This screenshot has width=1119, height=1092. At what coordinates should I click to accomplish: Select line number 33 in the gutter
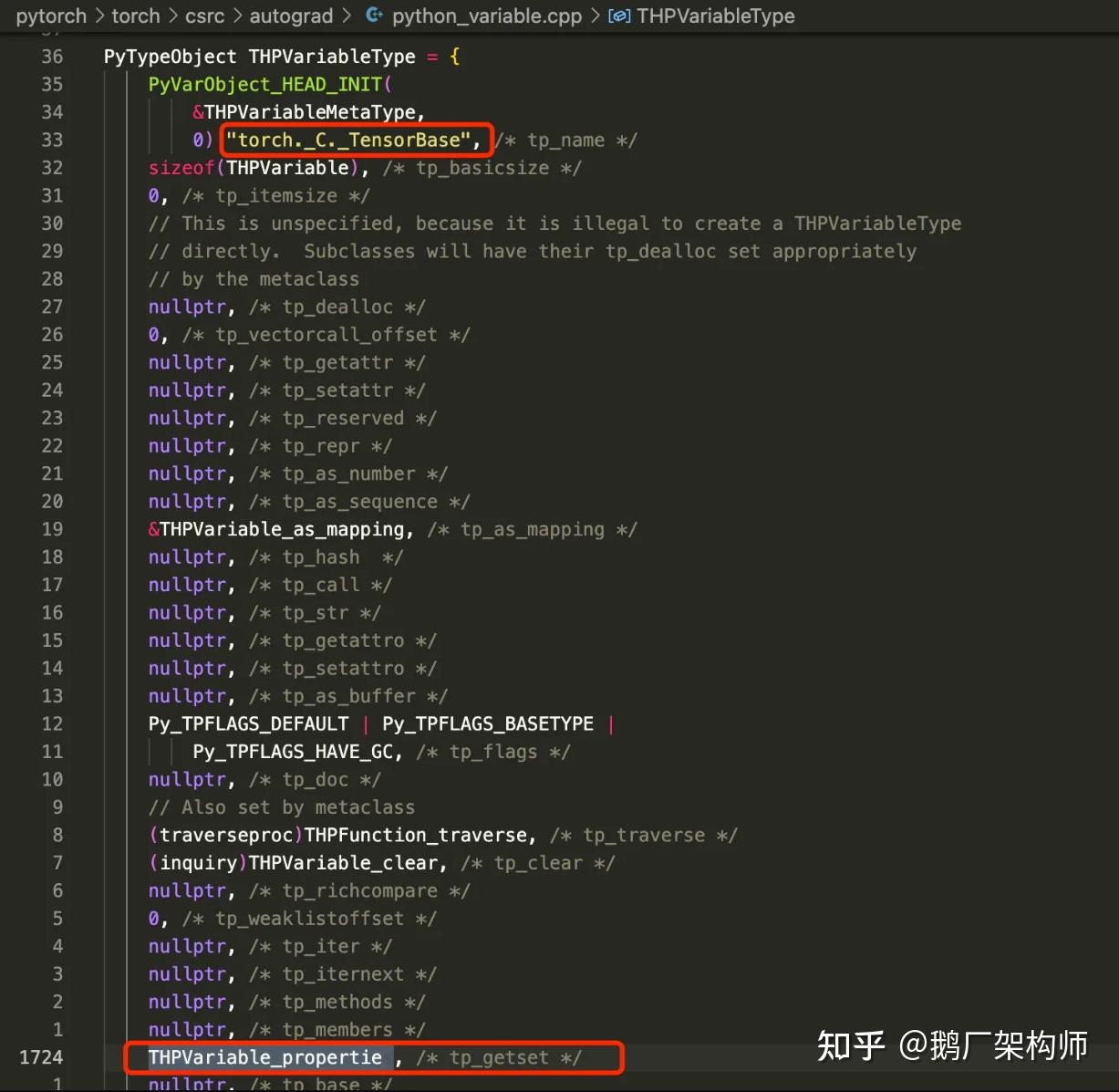(52, 140)
